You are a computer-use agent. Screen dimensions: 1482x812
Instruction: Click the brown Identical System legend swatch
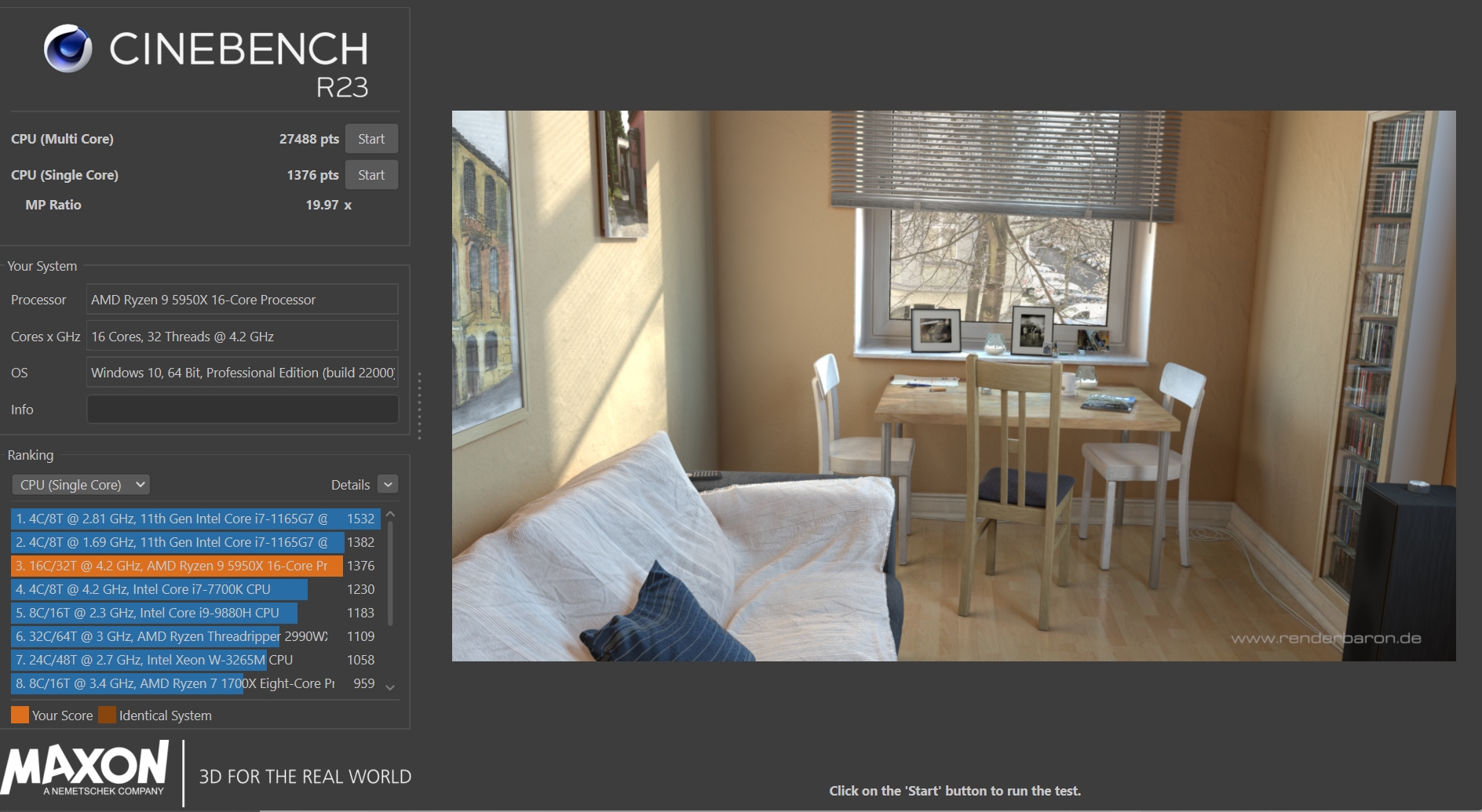click(x=107, y=715)
